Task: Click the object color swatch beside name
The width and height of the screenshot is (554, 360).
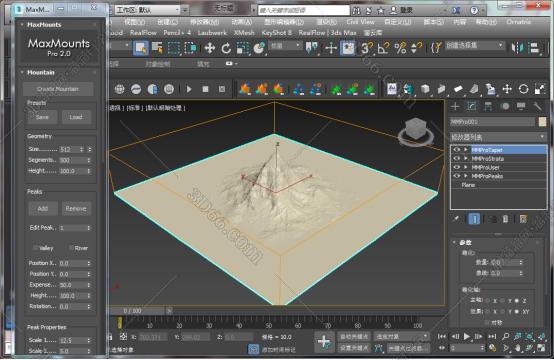Action: [542, 122]
